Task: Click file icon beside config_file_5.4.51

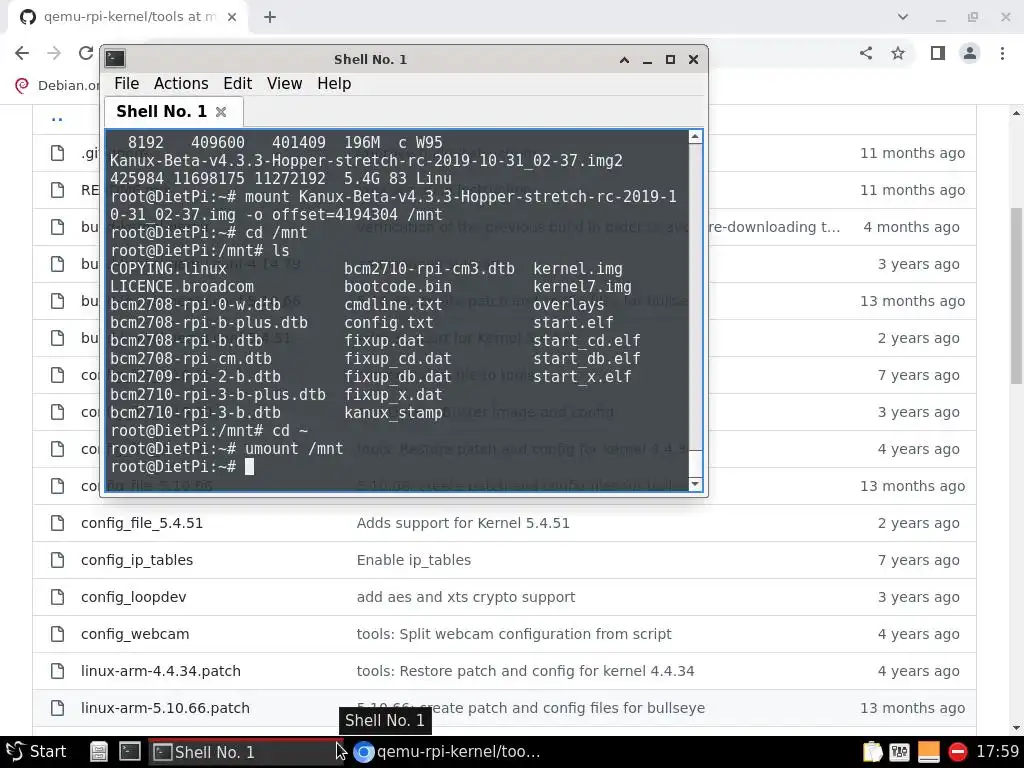Action: pos(57,523)
